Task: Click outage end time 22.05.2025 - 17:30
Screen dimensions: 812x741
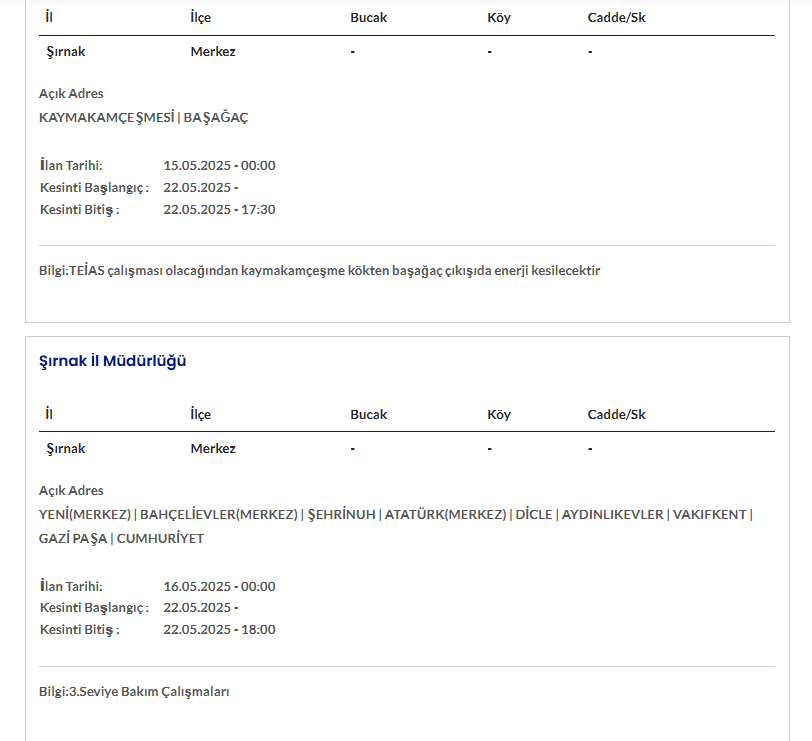Action: (219, 209)
